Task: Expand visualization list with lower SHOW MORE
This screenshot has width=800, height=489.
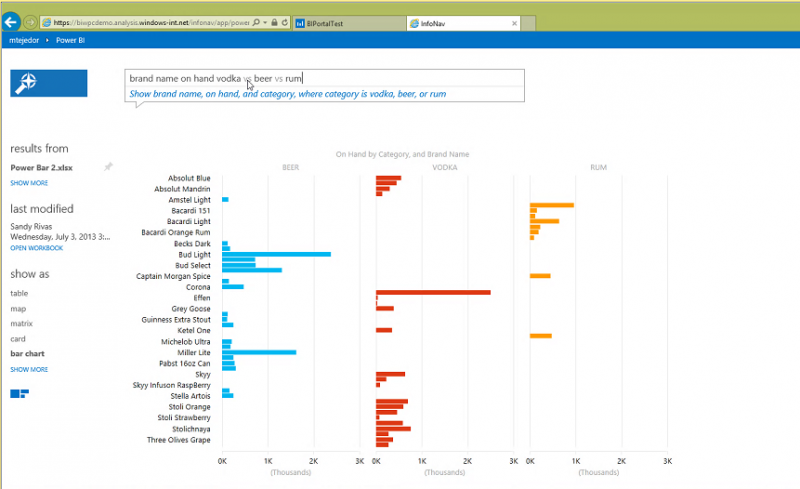Action: click(29, 369)
